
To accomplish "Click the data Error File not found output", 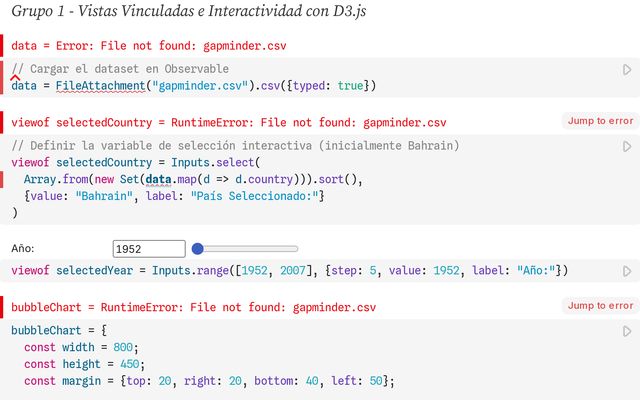I will click(149, 46).
